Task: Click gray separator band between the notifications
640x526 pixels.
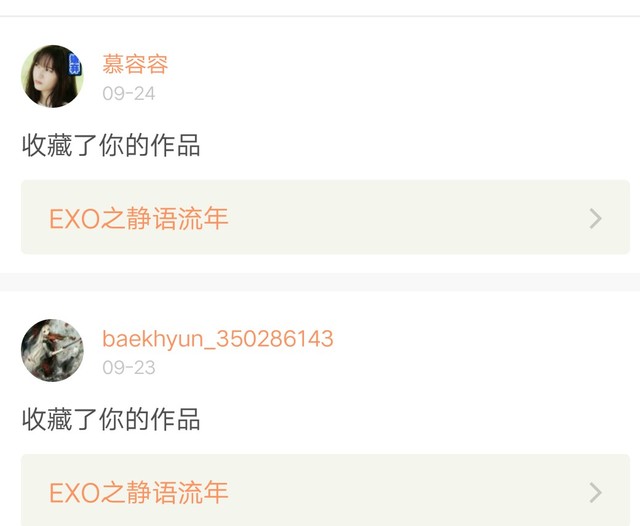Action: [320, 282]
